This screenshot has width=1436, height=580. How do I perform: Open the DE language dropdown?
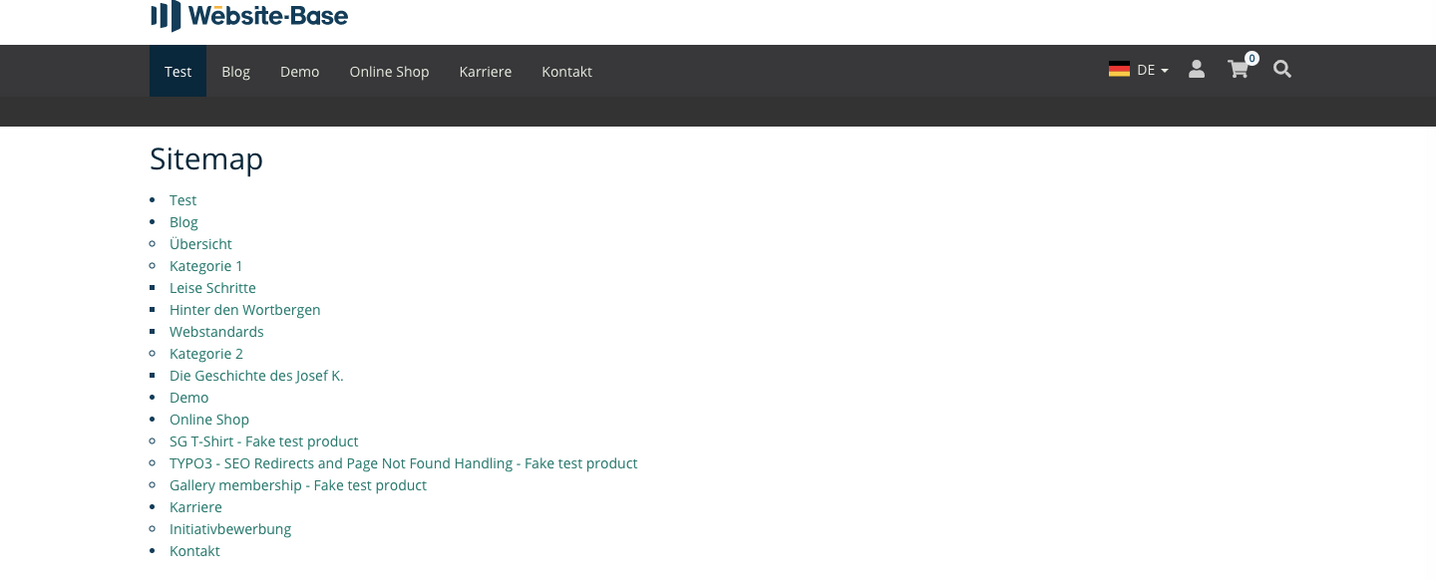pos(1143,69)
